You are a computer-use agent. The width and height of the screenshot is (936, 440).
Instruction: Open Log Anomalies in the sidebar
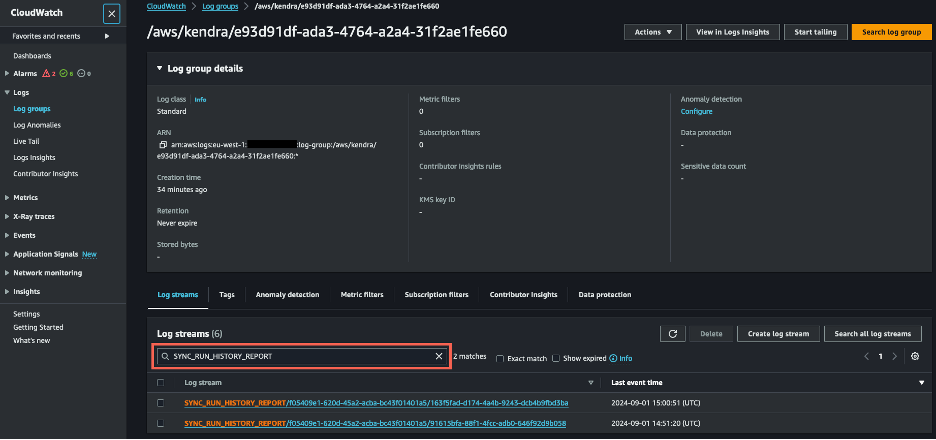(37, 125)
